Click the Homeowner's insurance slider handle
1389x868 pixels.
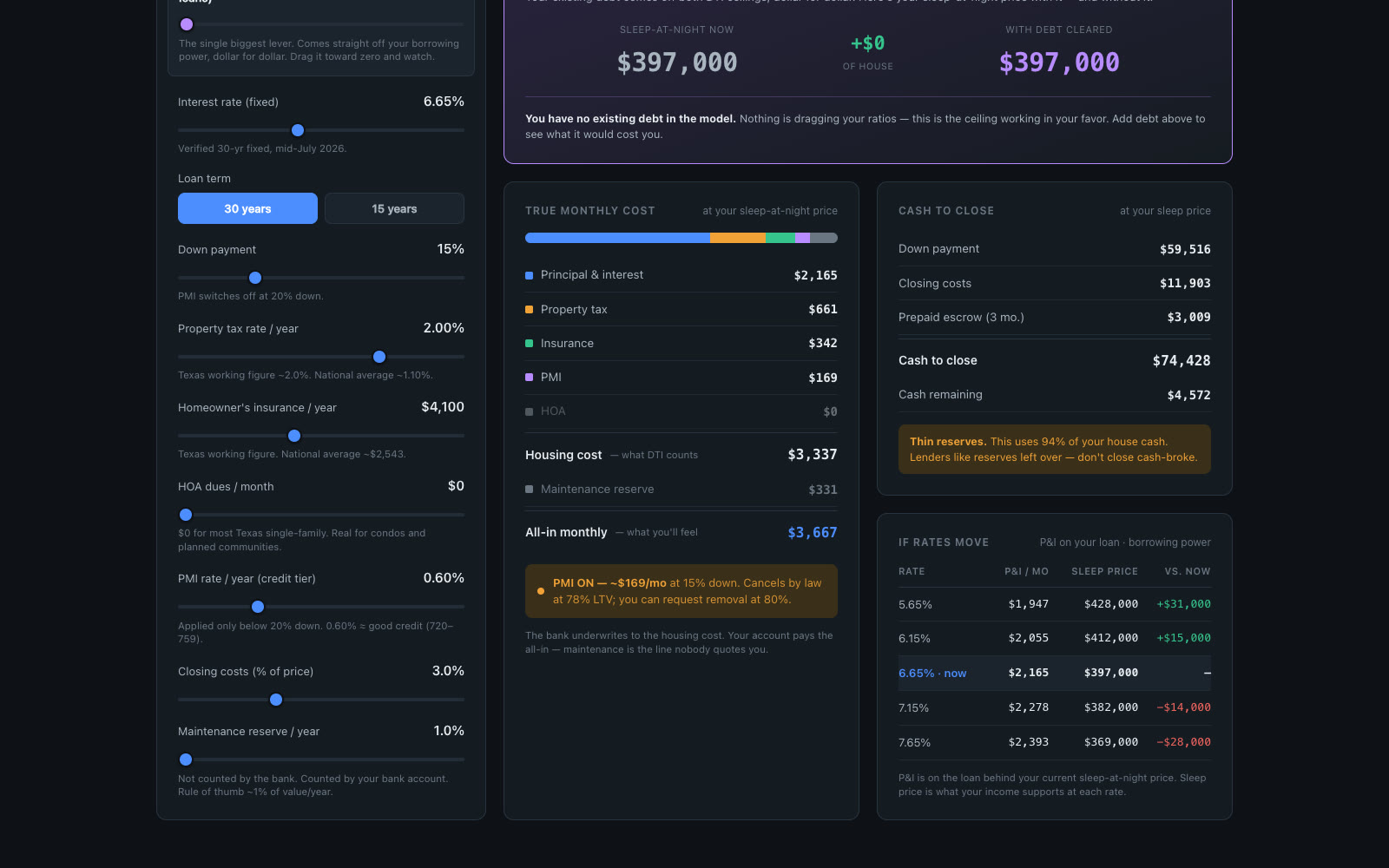click(294, 436)
